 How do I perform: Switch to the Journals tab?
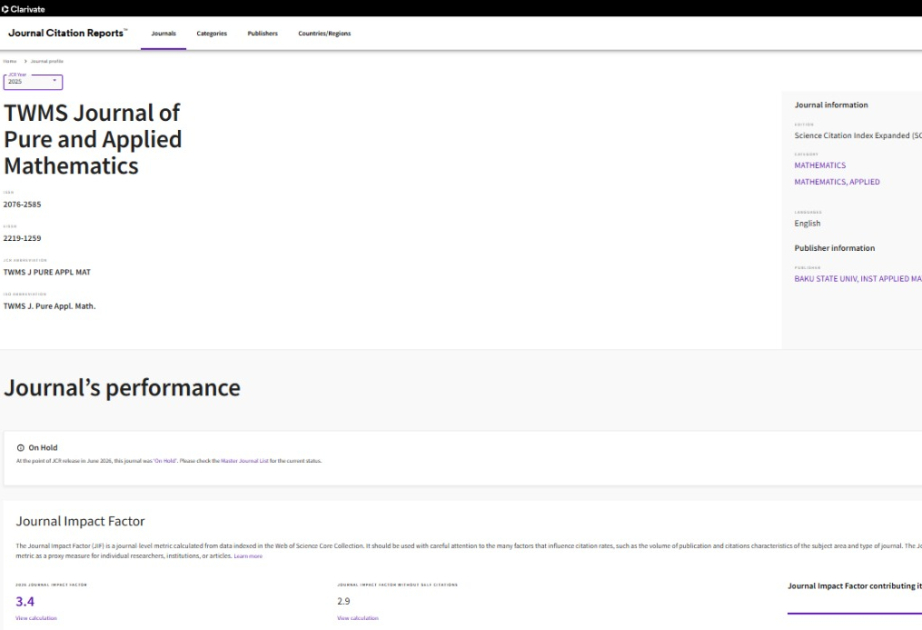pyautogui.click(x=163, y=34)
